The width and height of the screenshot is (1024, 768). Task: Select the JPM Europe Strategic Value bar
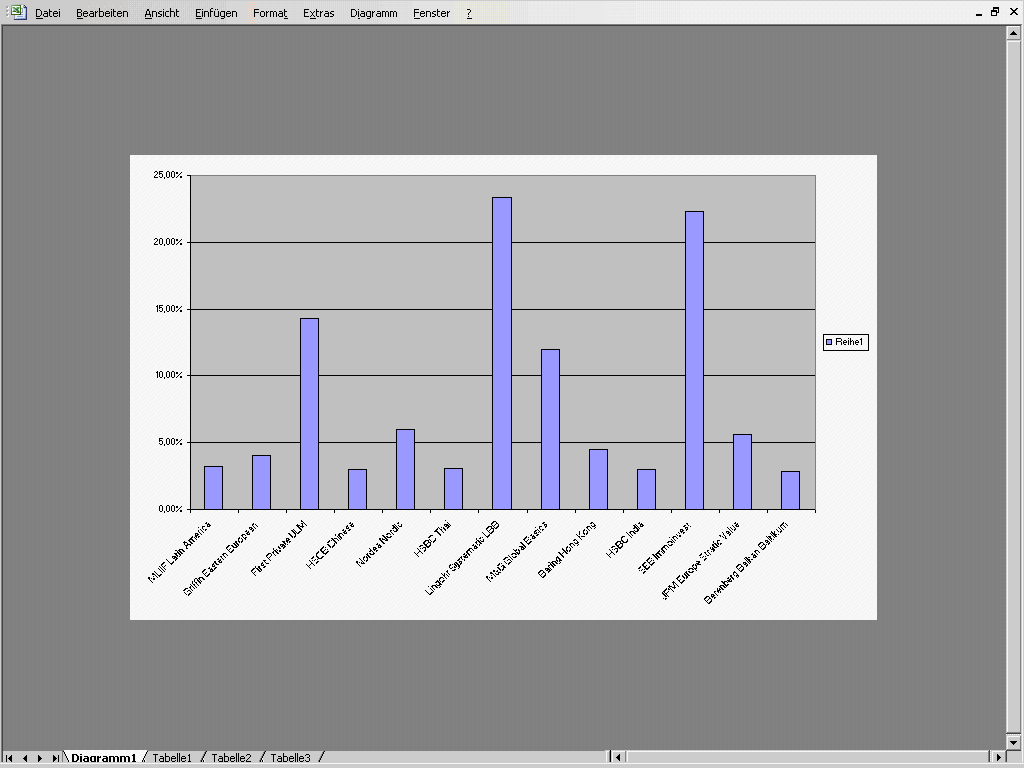[743, 472]
